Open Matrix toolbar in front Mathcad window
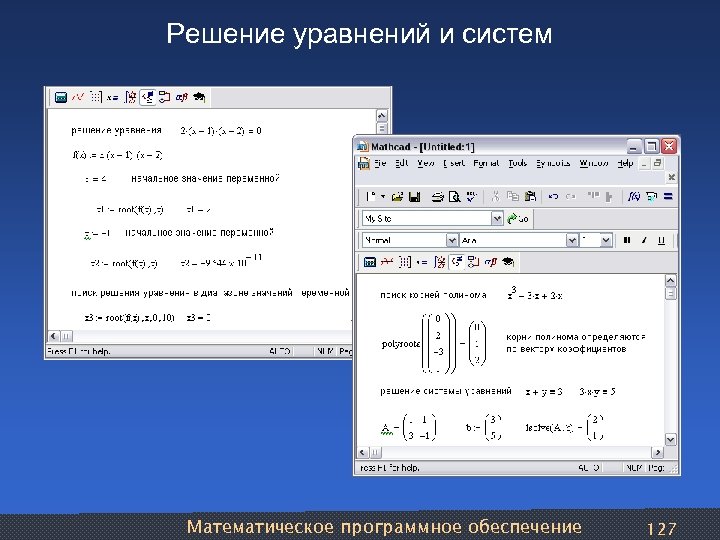This screenshot has height=540, width=720. [x=405, y=262]
